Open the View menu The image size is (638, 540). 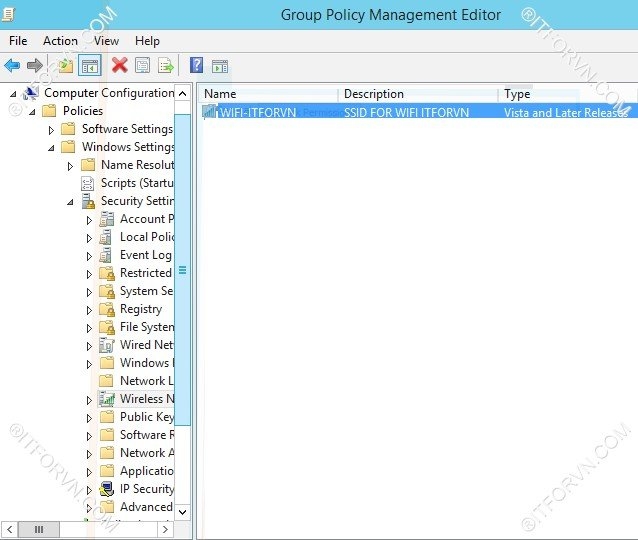click(x=106, y=41)
